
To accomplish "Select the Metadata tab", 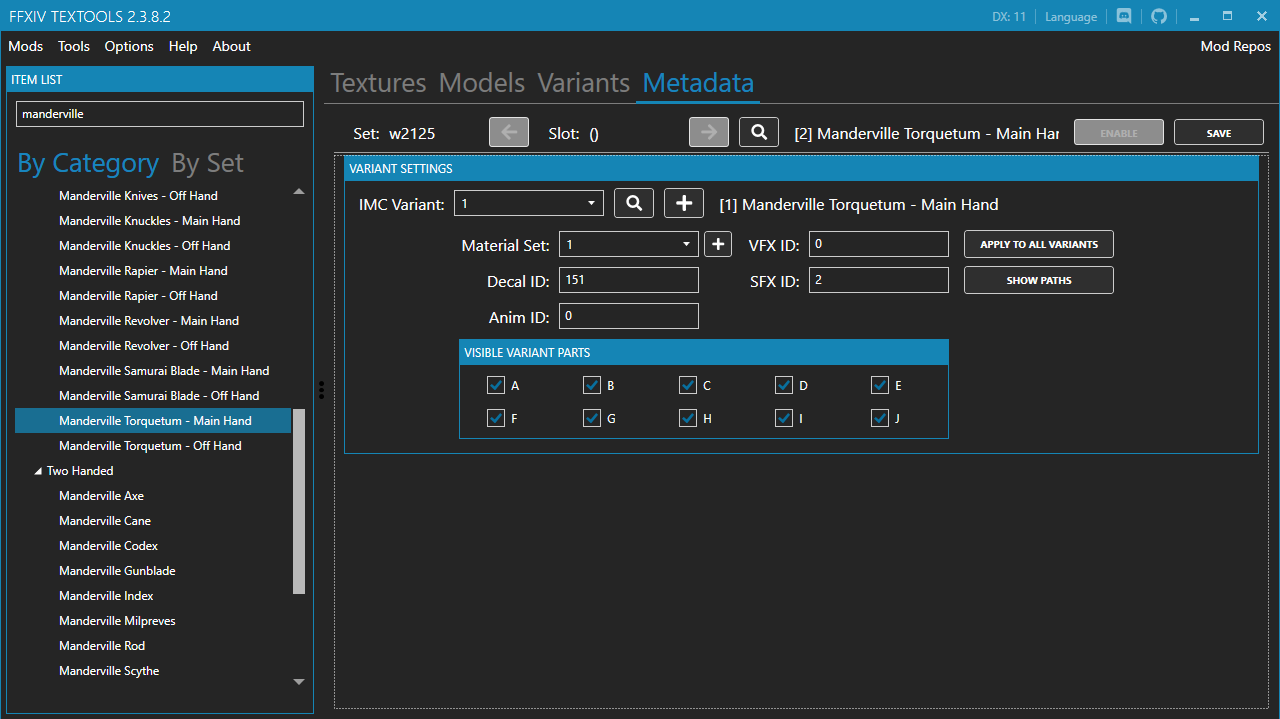I will click(698, 83).
